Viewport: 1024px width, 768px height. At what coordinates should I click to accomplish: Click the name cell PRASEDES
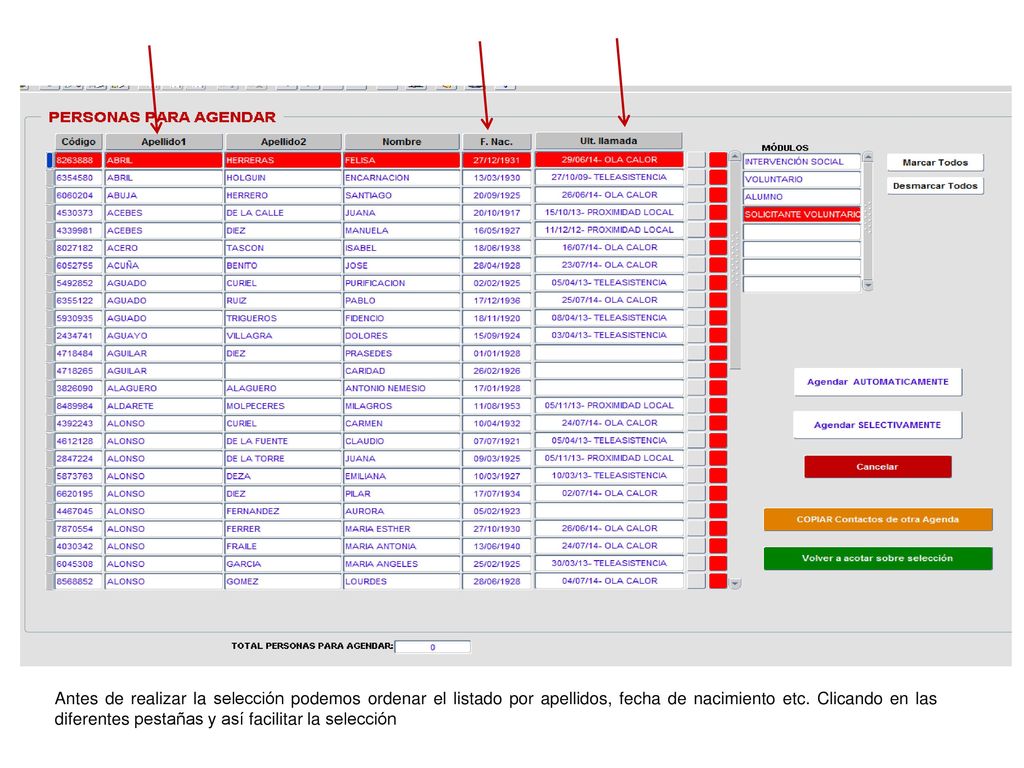pos(402,353)
